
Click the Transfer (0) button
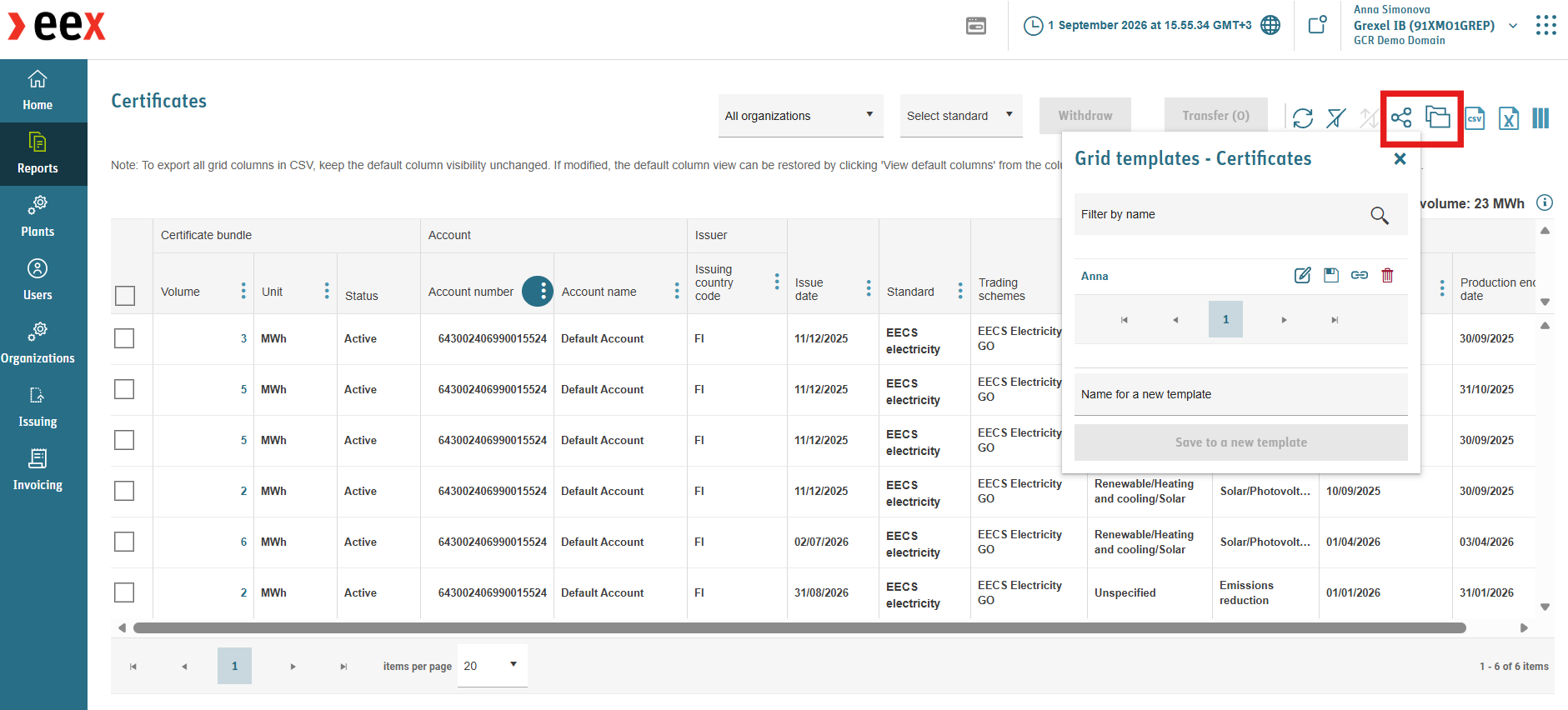coord(1216,116)
